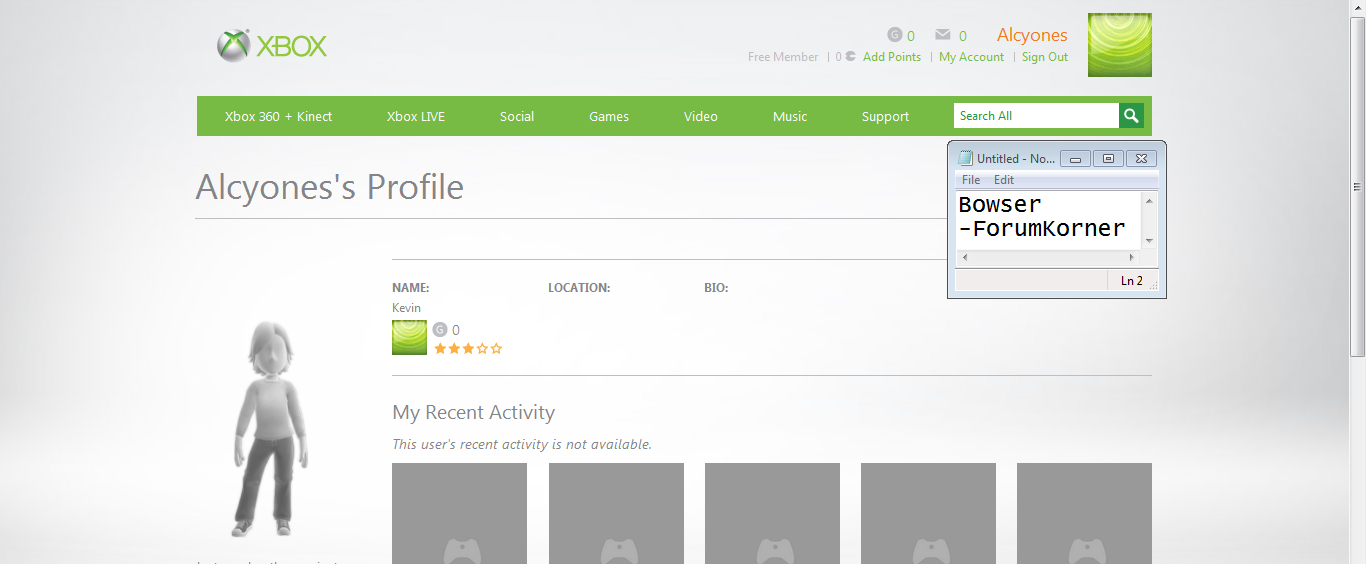Open Xbox 360 + Kinect menu
1366x564 pixels.
(x=278, y=116)
